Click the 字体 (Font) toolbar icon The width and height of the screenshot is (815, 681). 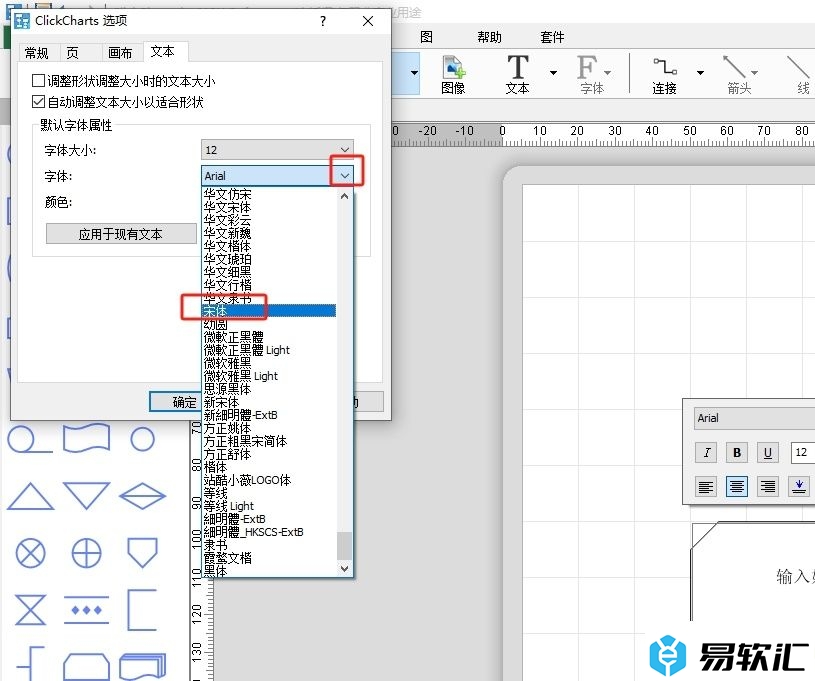pyautogui.click(x=591, y=74)
